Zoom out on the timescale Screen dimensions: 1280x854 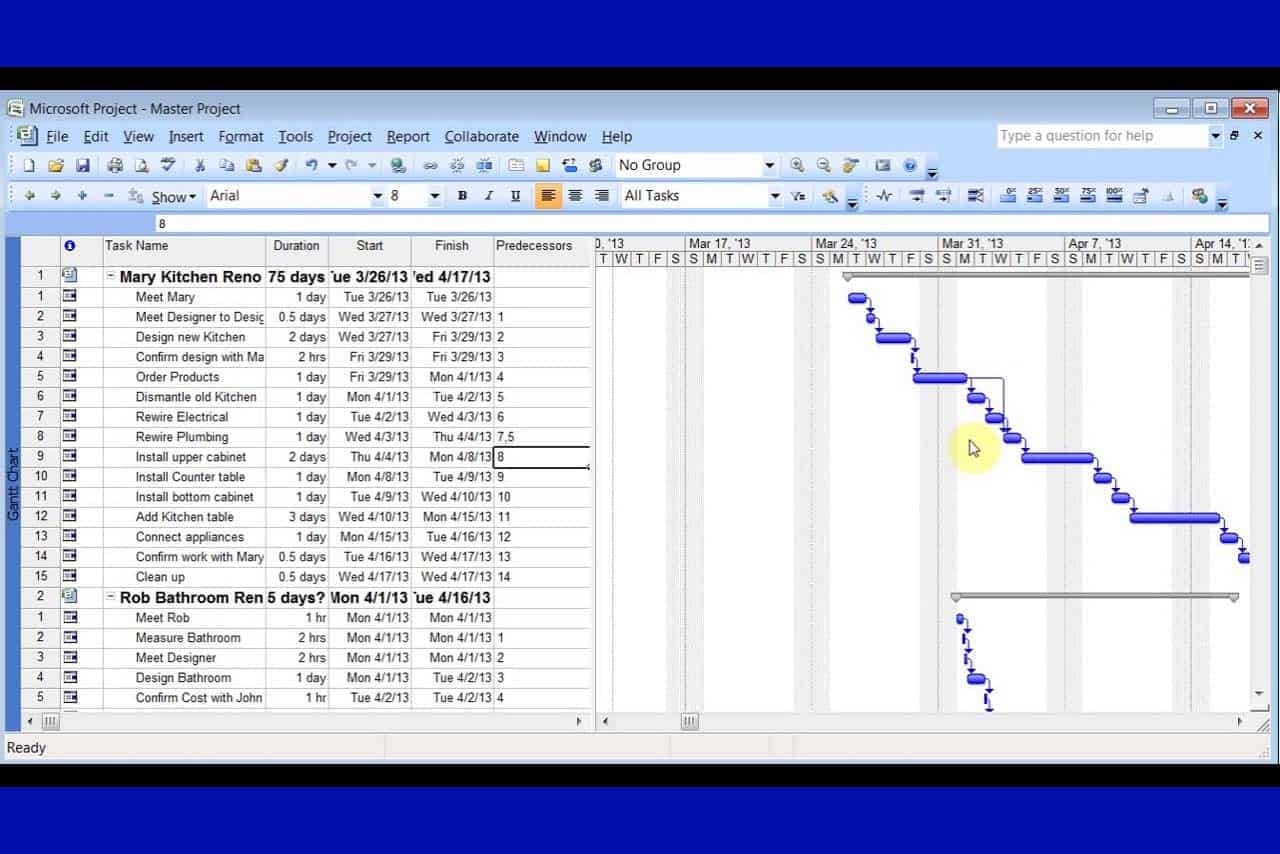click(824, 166)
